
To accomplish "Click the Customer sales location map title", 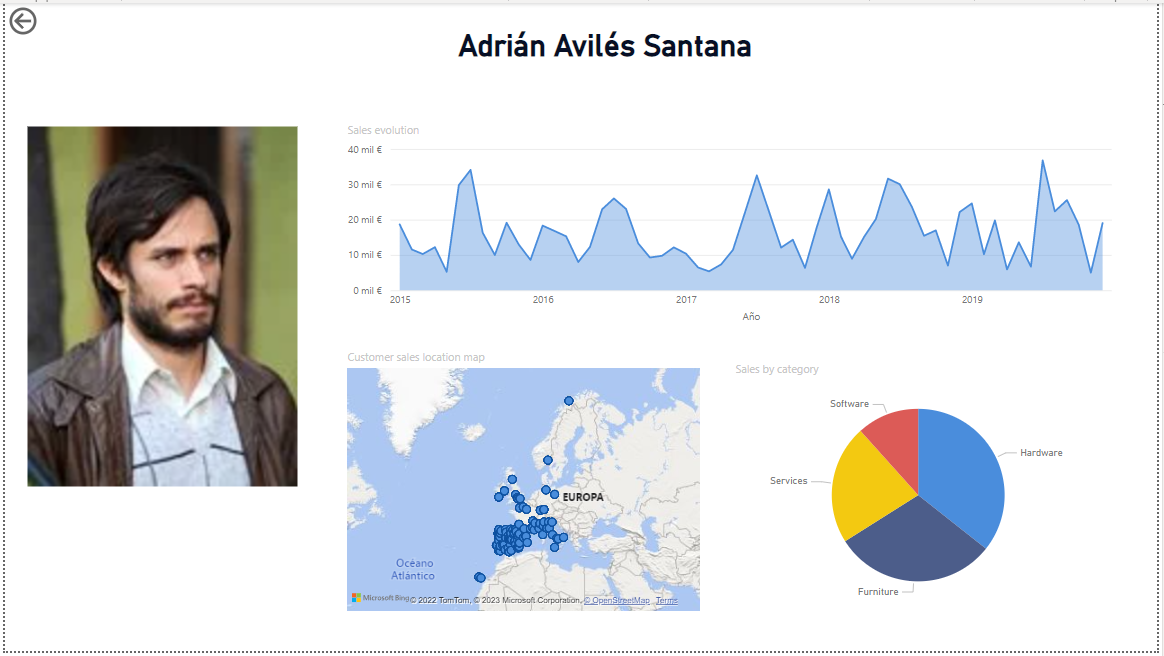I will click(x=415, y=357).
